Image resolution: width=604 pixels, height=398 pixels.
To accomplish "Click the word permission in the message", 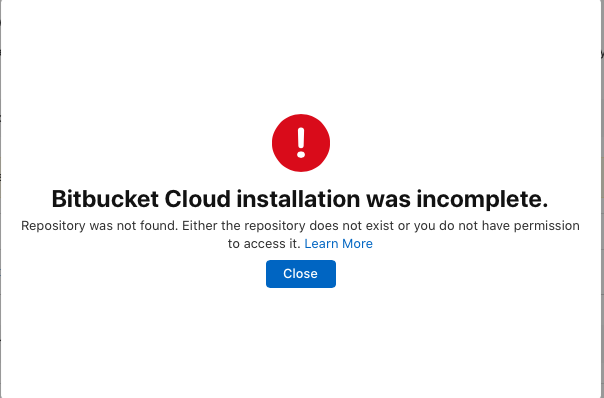I will click(547, 225).
